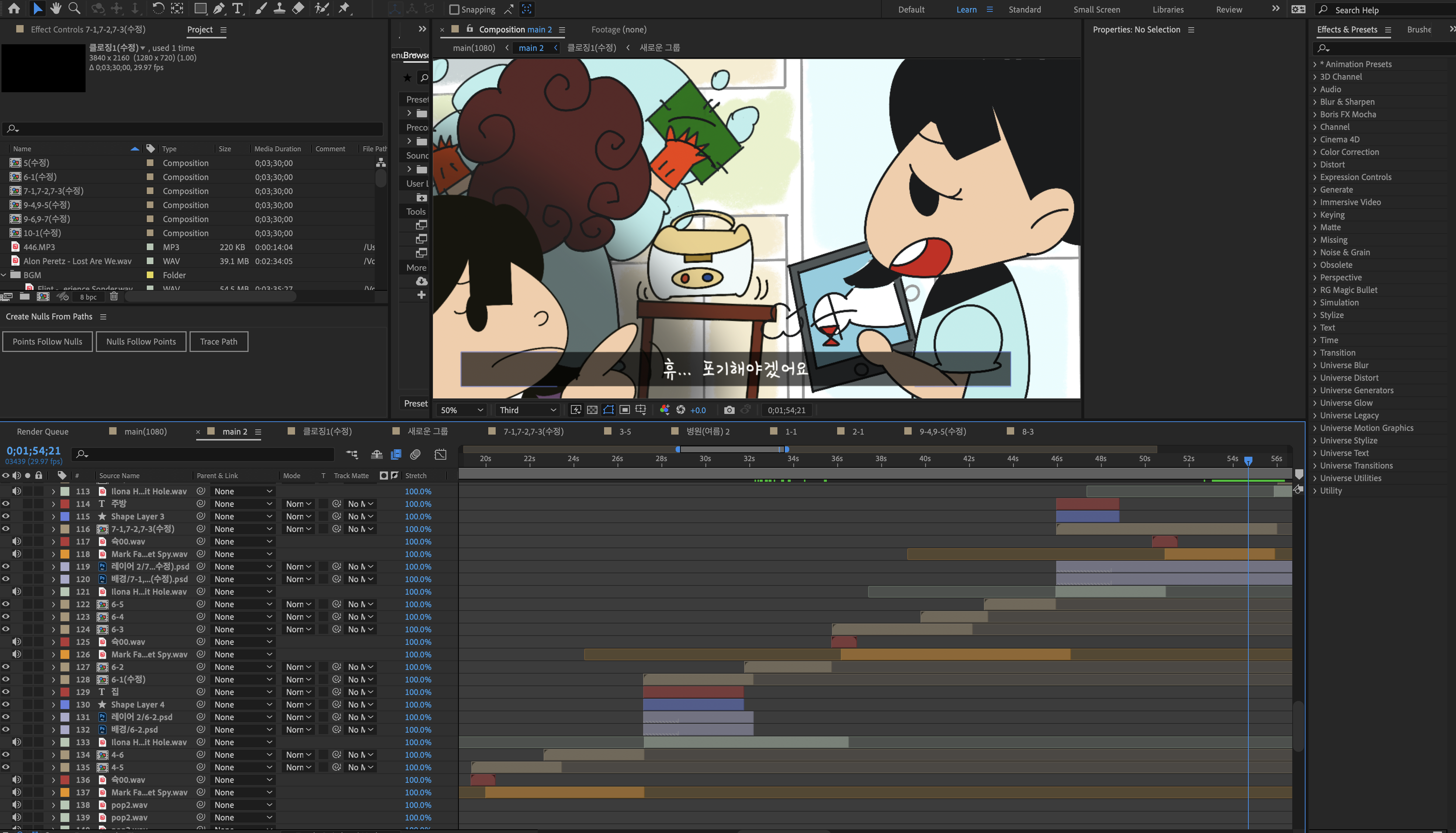Select the Roto Brush tool

[322, 8]
